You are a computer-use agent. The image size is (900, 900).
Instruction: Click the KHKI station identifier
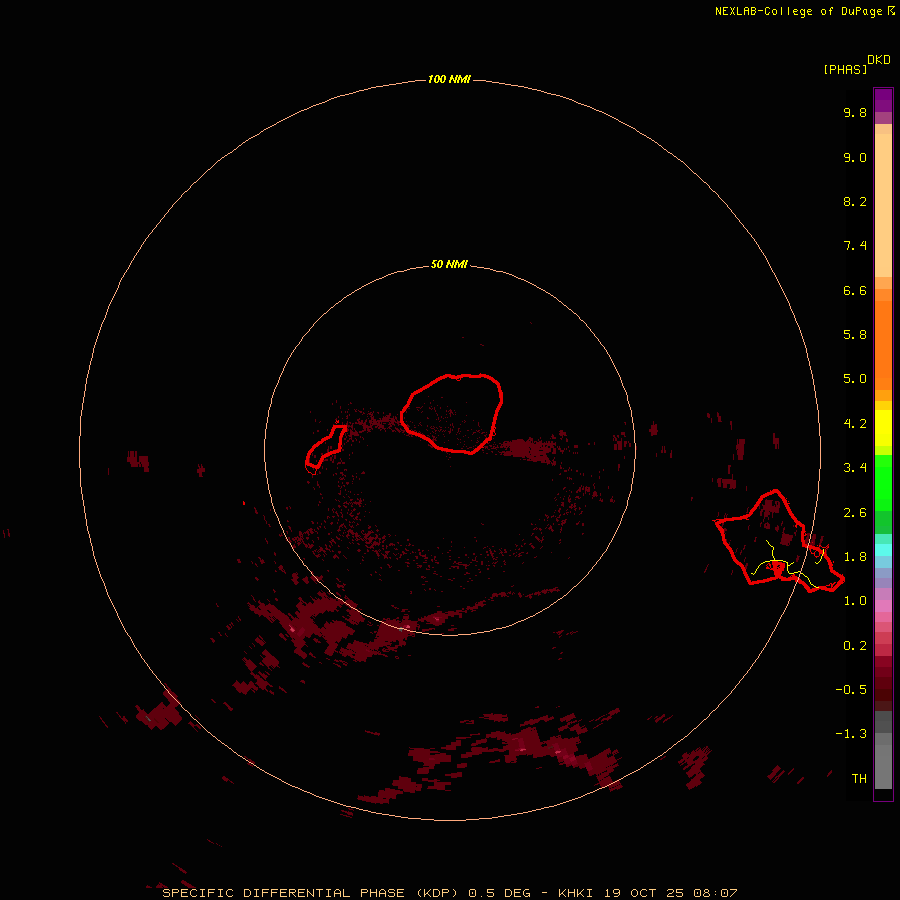pyautogui.click(x=575, y=893)
